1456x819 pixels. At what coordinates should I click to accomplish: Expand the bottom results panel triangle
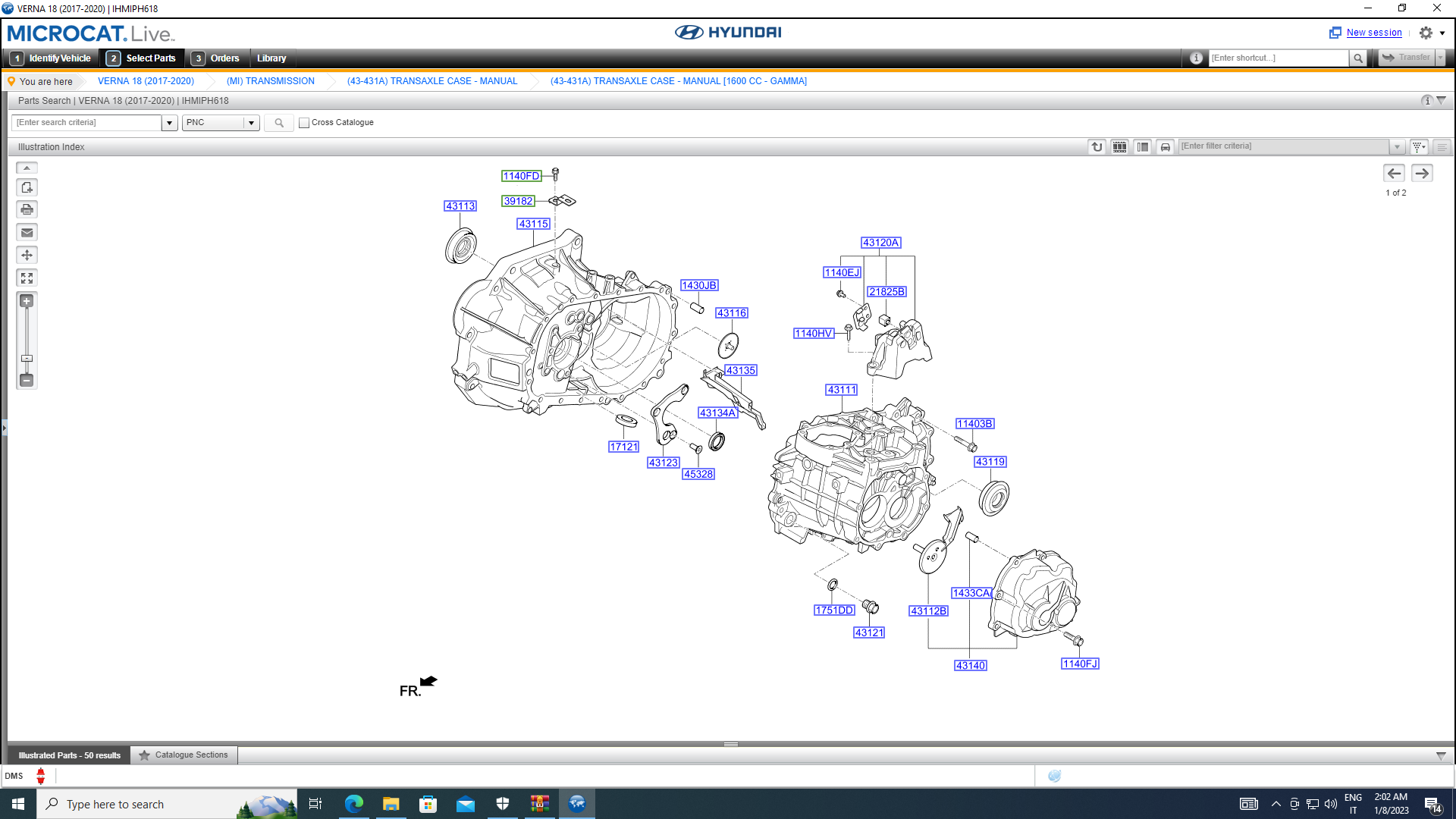(x=1441, y=756)
